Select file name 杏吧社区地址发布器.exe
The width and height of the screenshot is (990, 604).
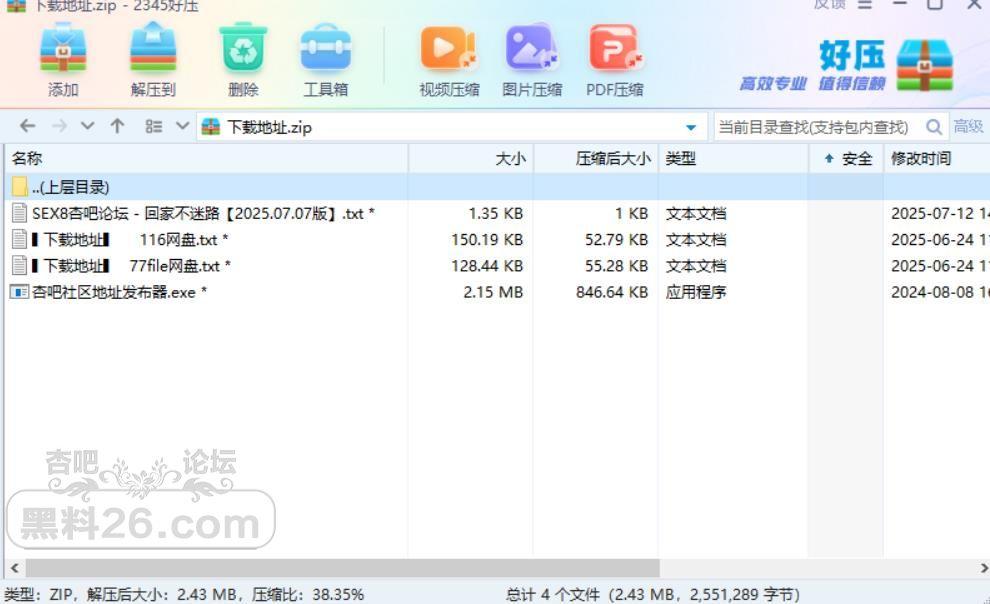119,292
